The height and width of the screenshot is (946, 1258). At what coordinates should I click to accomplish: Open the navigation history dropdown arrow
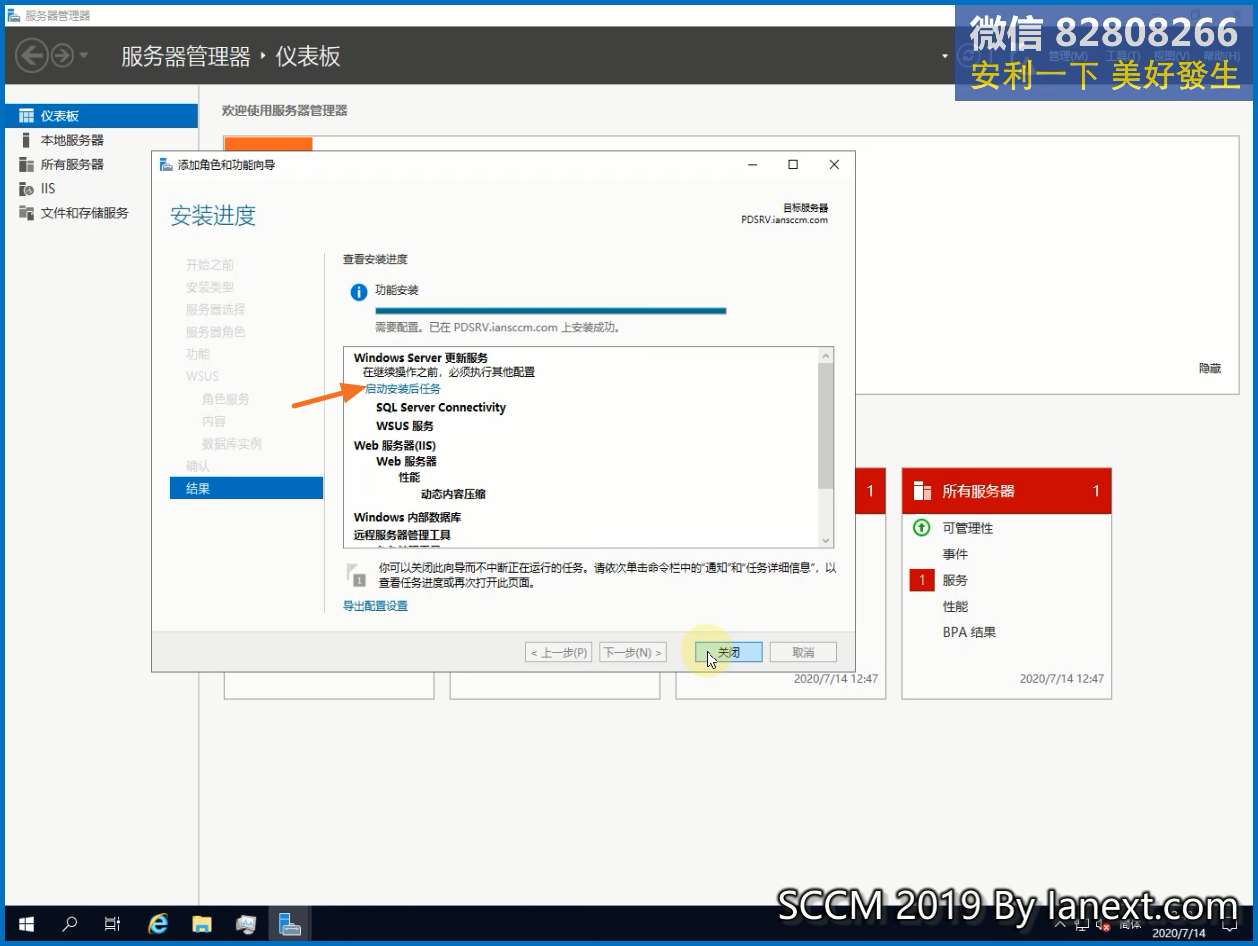click(x=83, y=56)
